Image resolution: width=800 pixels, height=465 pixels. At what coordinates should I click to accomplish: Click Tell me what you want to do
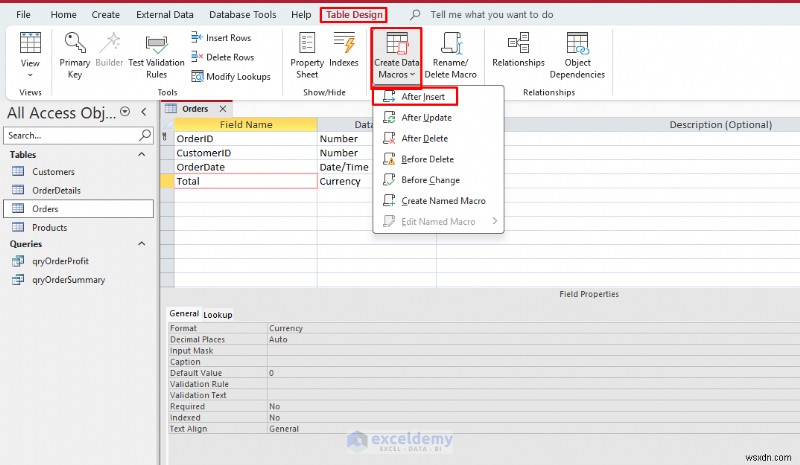(492, 14)
